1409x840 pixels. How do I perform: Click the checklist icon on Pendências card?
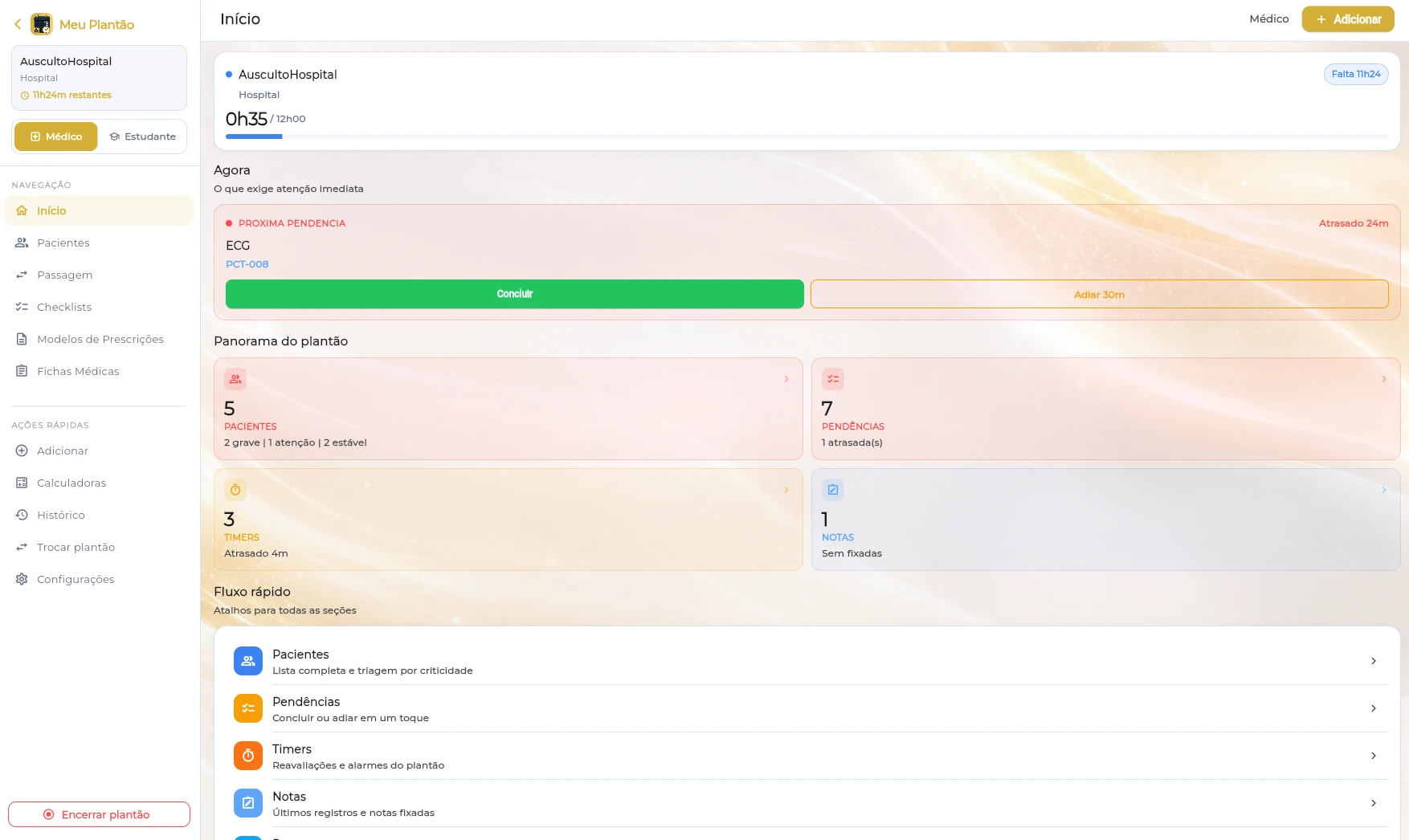[x=833, y=379]
